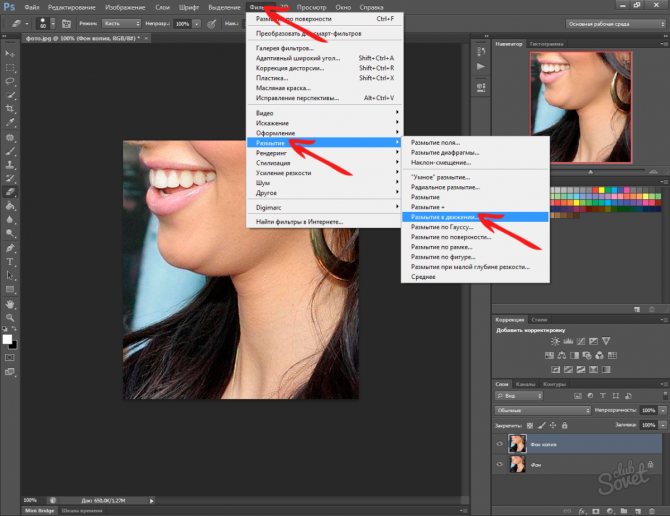Screen dimensions: 670x516
Task: Switch to the "Гистограмма" tab
Action: click(x=545, y=45)
